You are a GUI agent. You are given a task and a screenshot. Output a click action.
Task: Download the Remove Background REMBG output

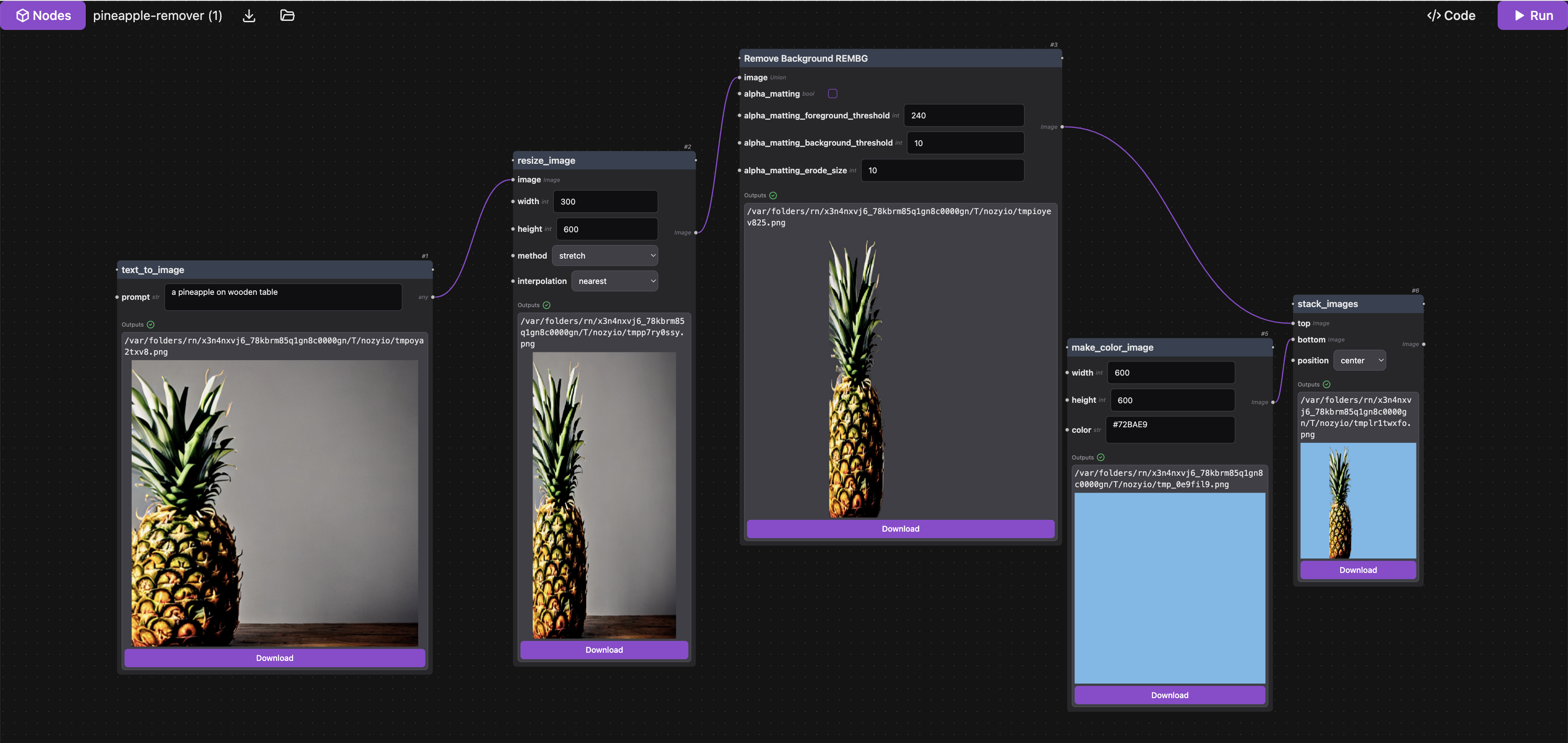pos(900,529)
